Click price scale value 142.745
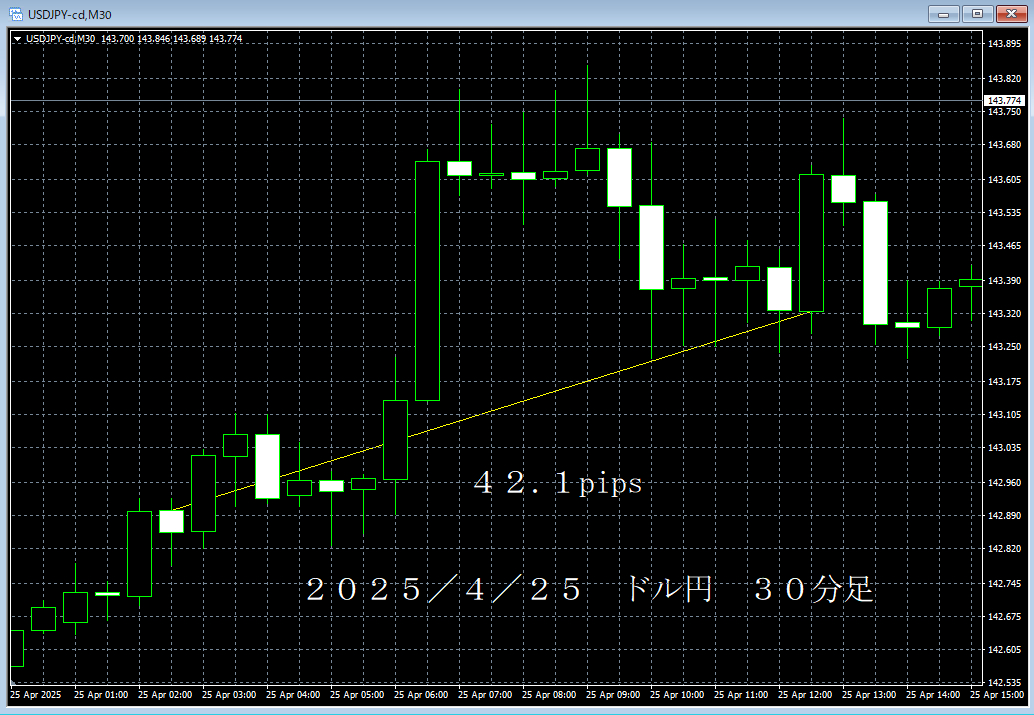The width and height of the screenshot is (1034, 715). [x=1004, y=583]
